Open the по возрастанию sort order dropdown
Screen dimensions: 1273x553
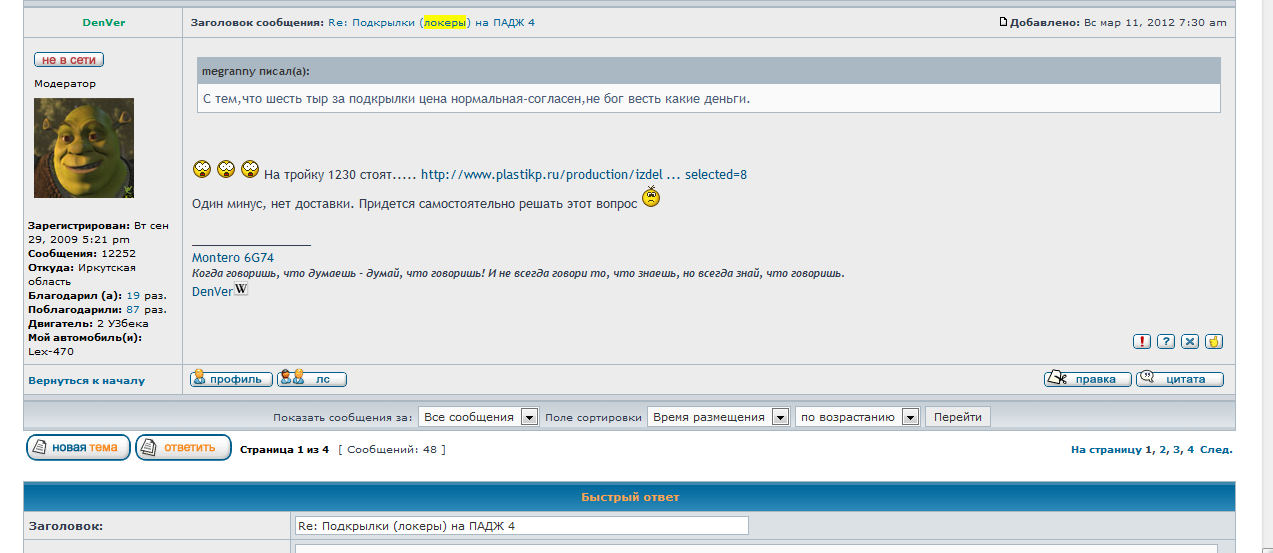[857, 417]
